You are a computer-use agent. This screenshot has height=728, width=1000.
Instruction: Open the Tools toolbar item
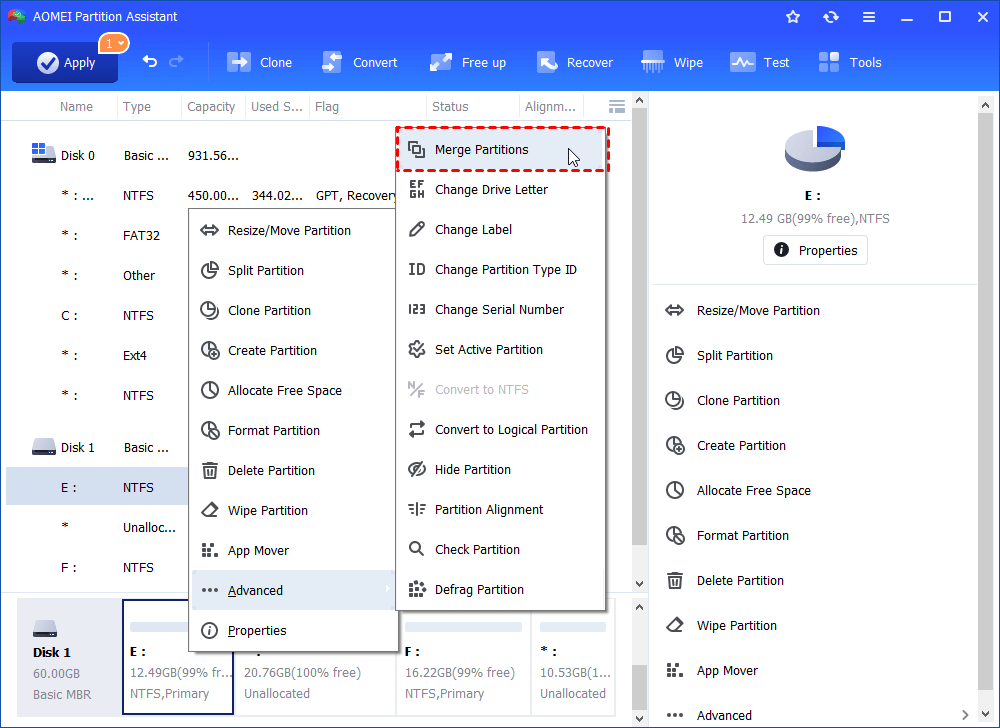(x=849, y=62)
